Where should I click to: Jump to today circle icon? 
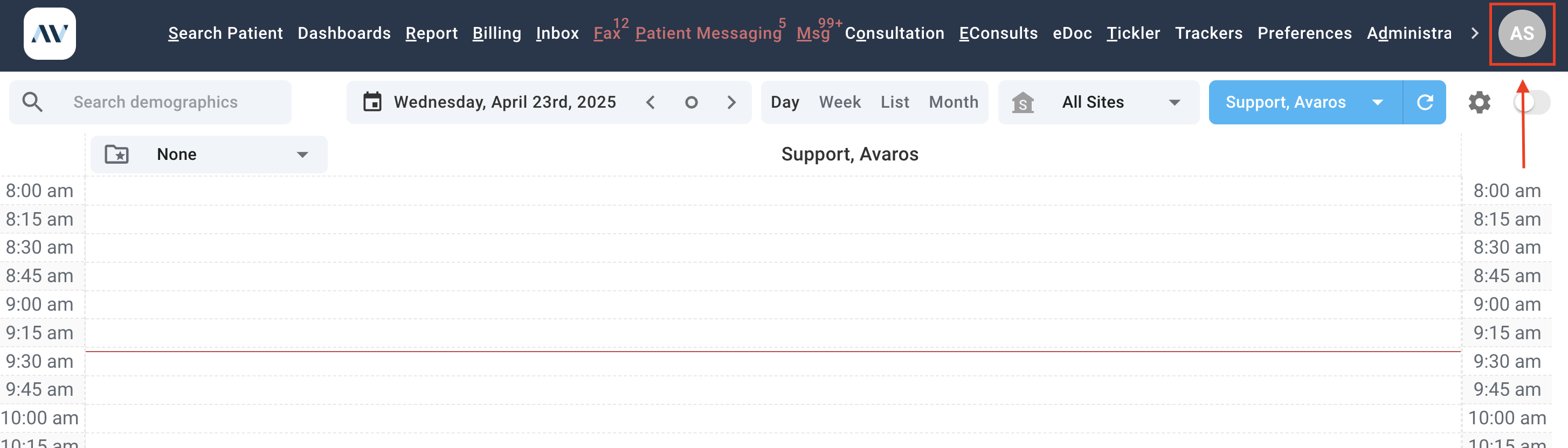691,102
